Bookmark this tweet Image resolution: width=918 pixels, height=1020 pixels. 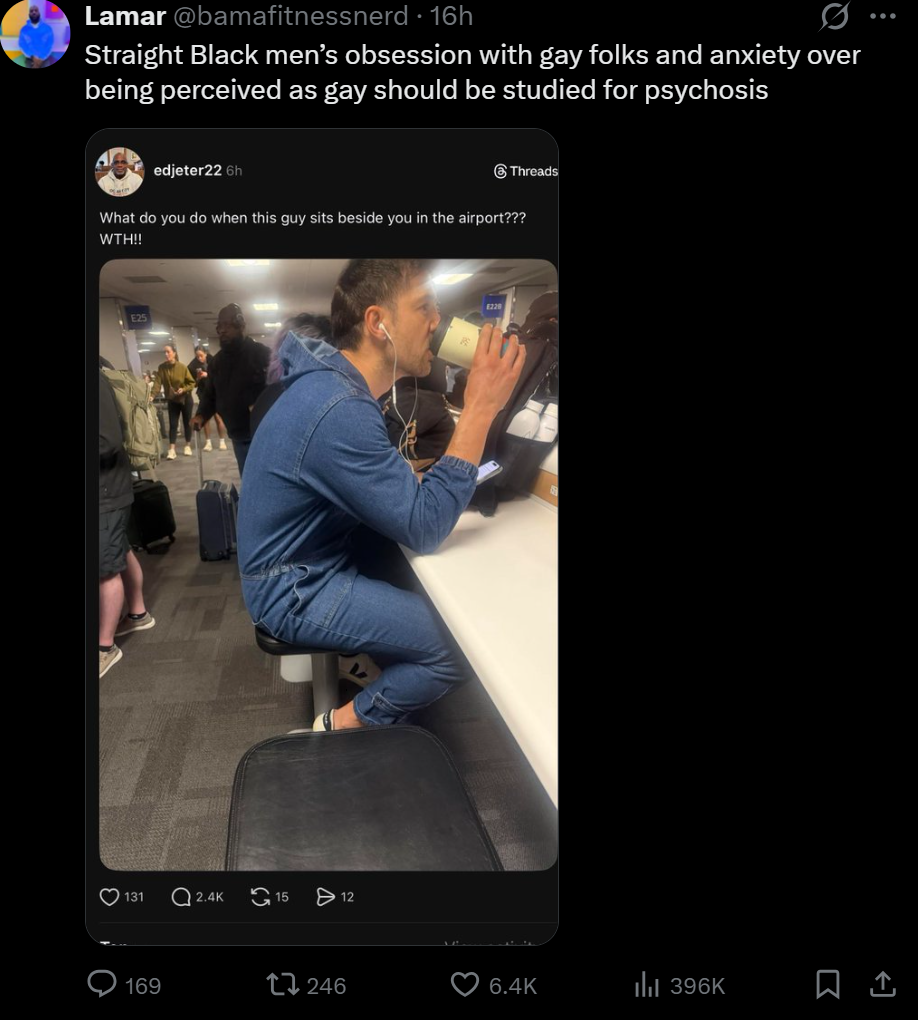[x=828, y=984]
